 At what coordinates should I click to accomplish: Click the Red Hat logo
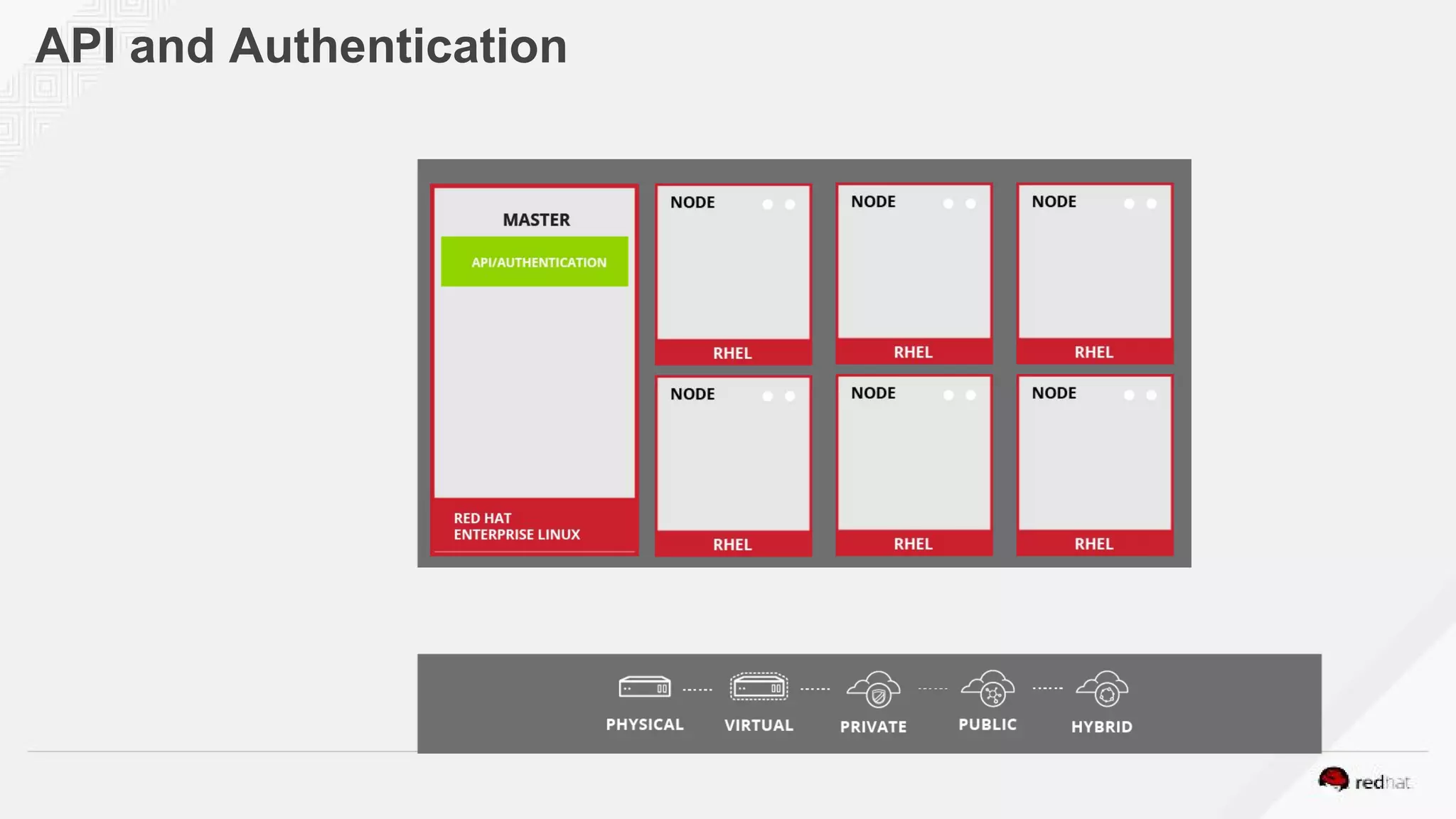click(x=1365, y=781)
